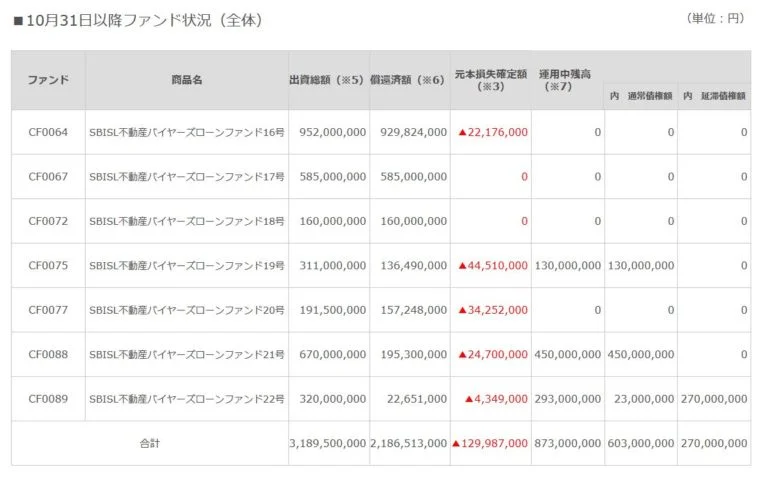Click SBISL不動産バイヤーズローンファンド20号 product name

point(187,310)
